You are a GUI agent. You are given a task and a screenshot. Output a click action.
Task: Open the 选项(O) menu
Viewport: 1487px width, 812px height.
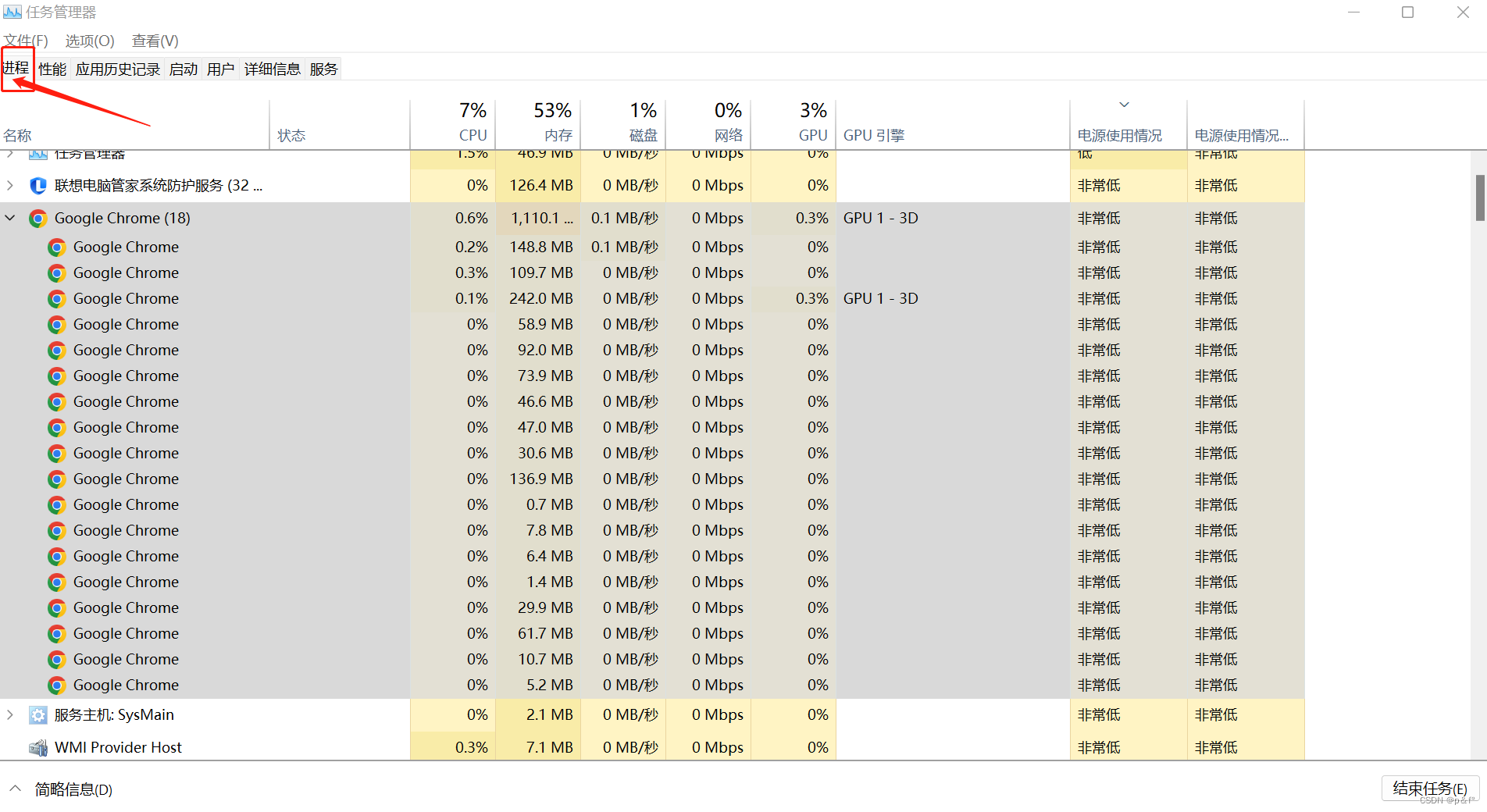(90, 41)
